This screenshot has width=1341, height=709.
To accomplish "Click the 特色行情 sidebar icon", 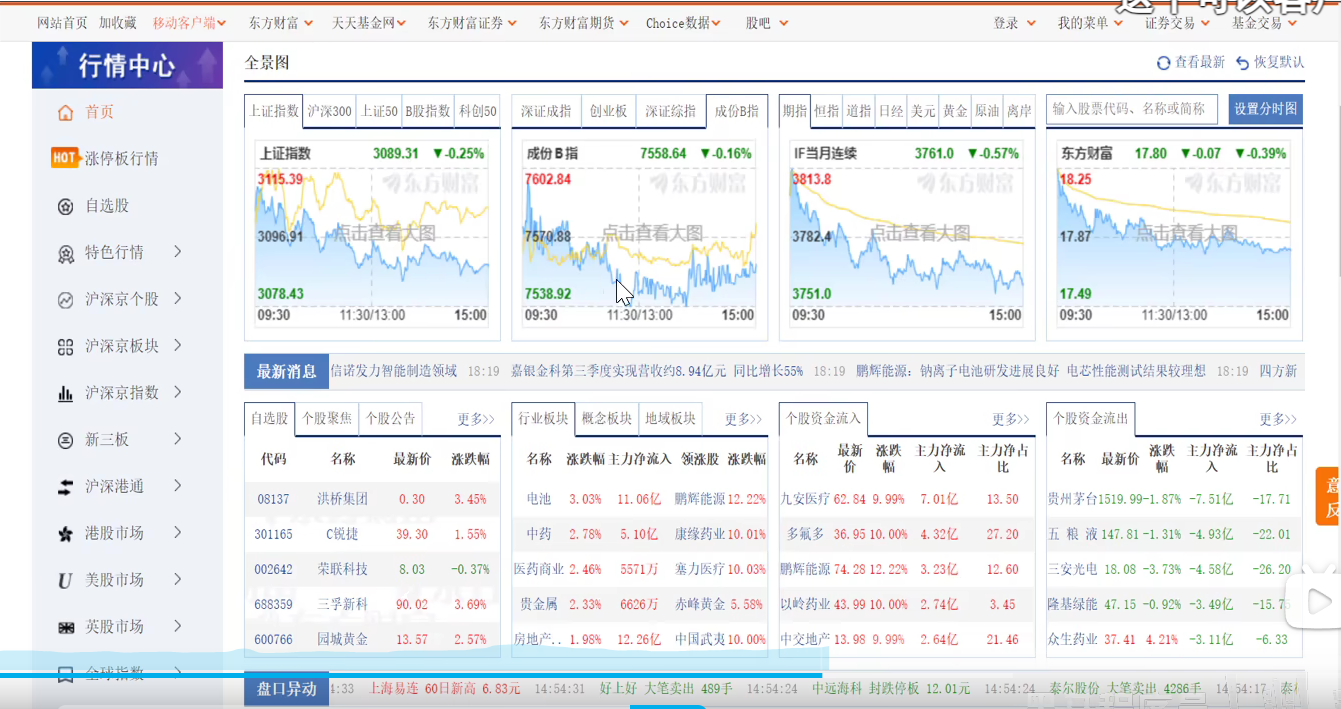I will pos(66,253).
